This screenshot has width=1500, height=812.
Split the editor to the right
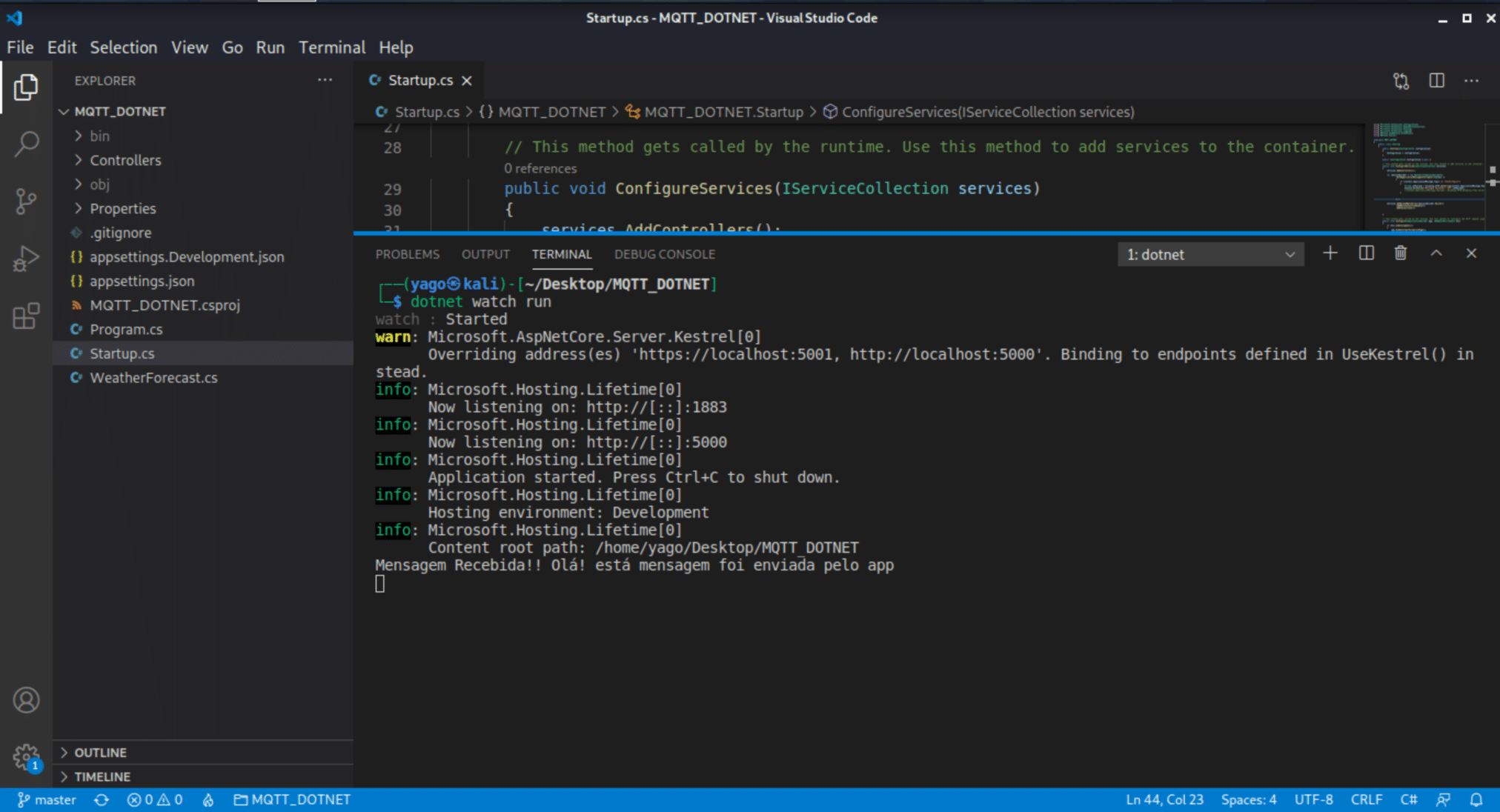coord(1436,80)
